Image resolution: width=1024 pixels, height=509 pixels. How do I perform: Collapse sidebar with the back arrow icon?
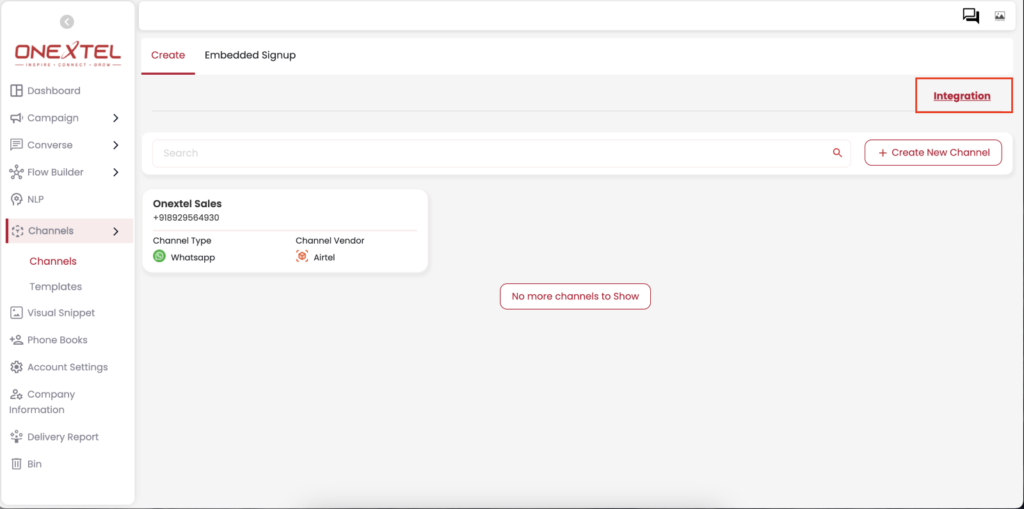(67, 22)
